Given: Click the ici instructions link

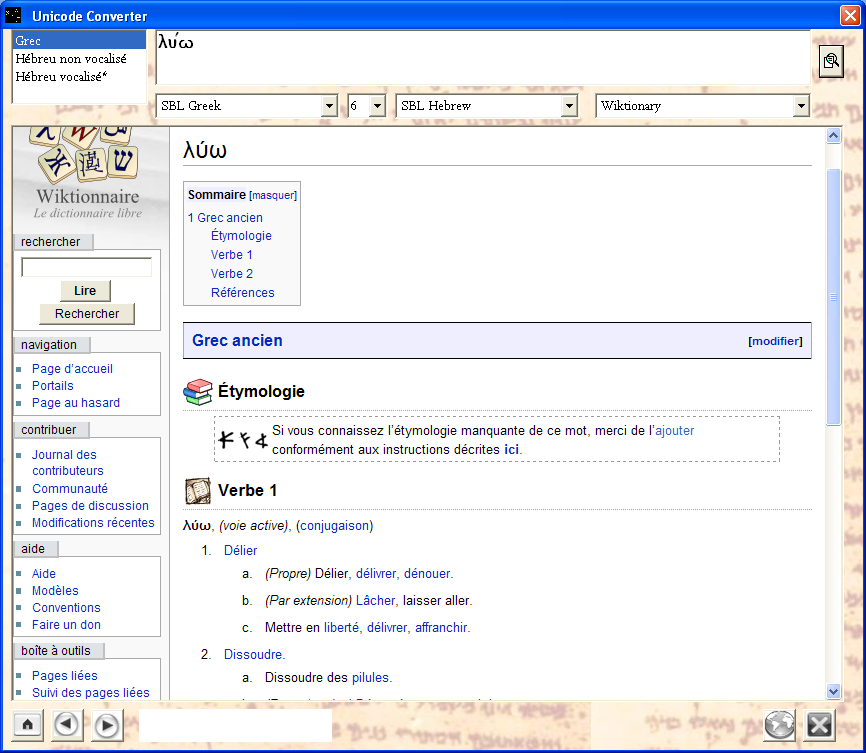Looking at the screenshot, I should tap(511, 449).
